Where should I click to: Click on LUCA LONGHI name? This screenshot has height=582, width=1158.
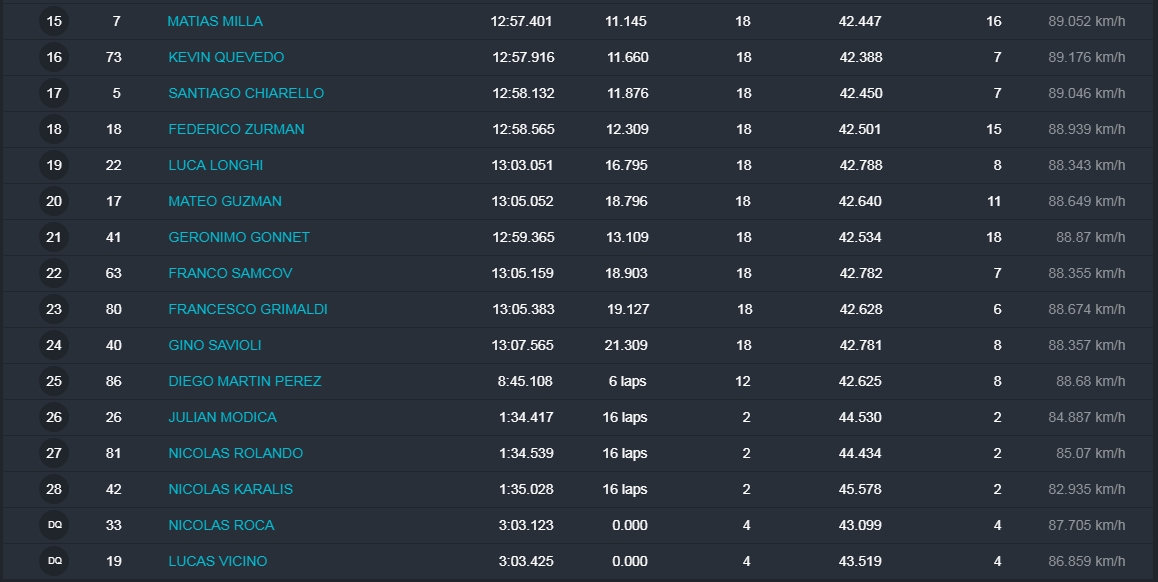[215, 165]
